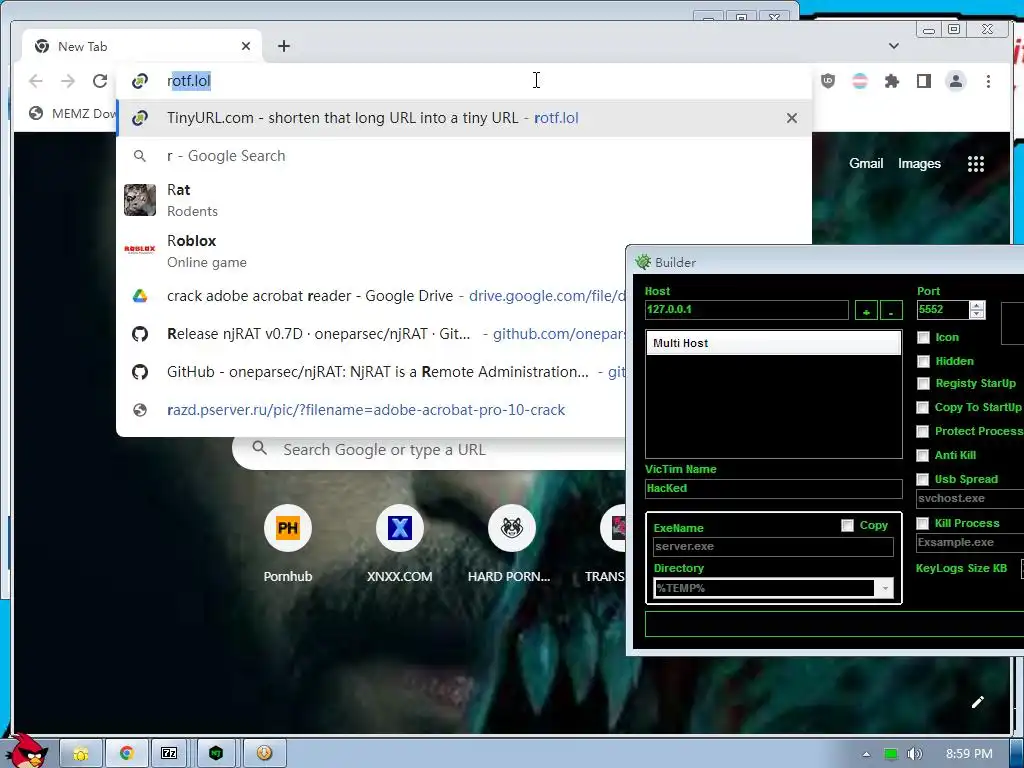Screen dimensions: 1024x768
Task: Open Chrome's three-dot menu
Action: point(988,81)
